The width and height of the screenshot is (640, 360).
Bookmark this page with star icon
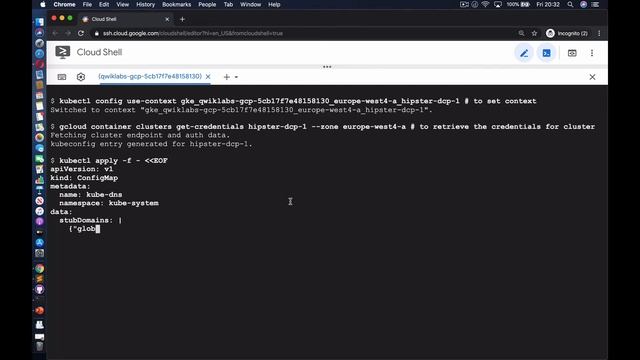tap(534, 33)
